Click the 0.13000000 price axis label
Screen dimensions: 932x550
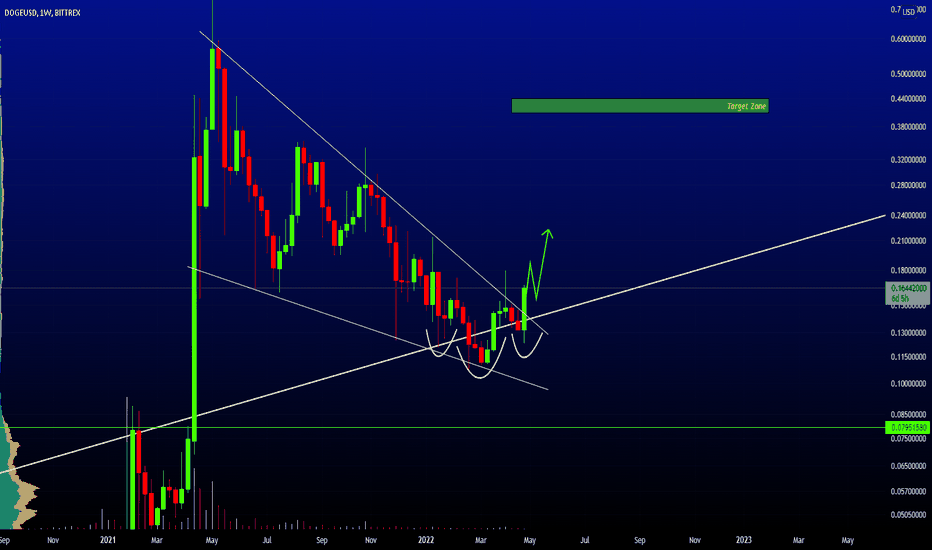[908, 333]
